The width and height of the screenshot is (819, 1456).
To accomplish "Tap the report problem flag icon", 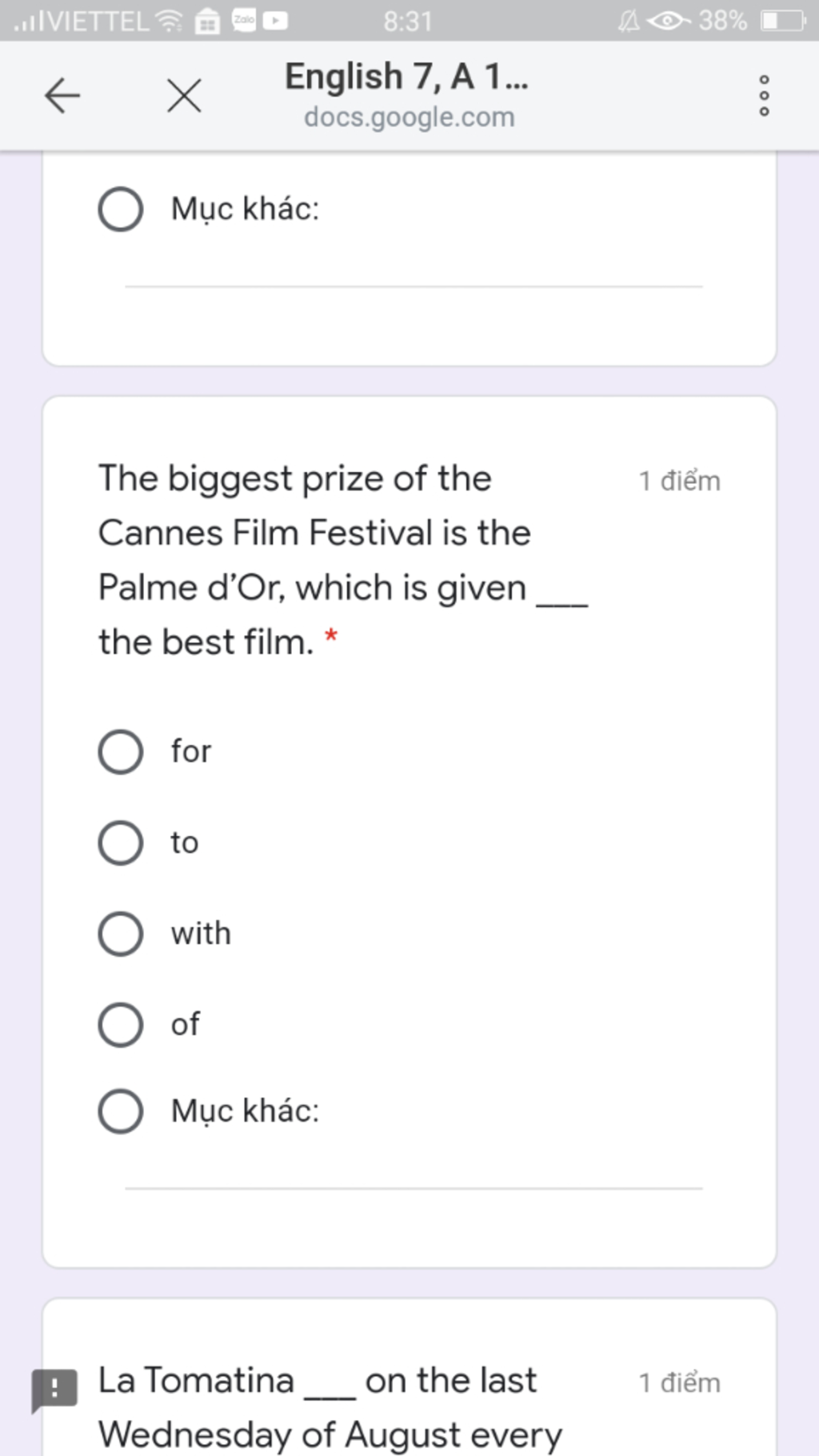I will point(54,1390).
